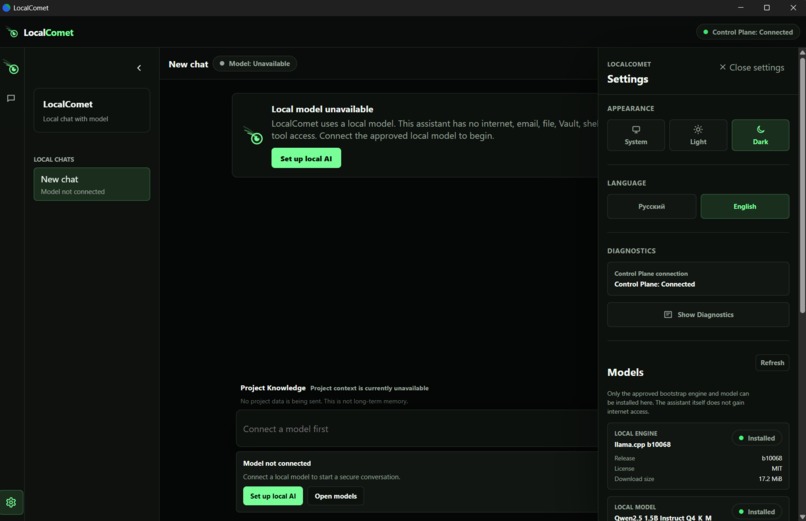Click the 17.2 MiB download size value
Image resolution: width=806 pixels, height=521 pixels.
770,479
